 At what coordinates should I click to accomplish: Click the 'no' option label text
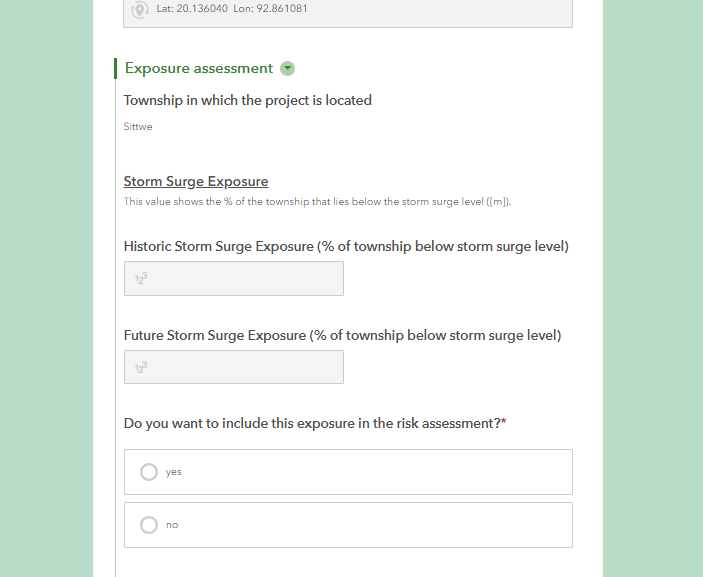(172, 525)
